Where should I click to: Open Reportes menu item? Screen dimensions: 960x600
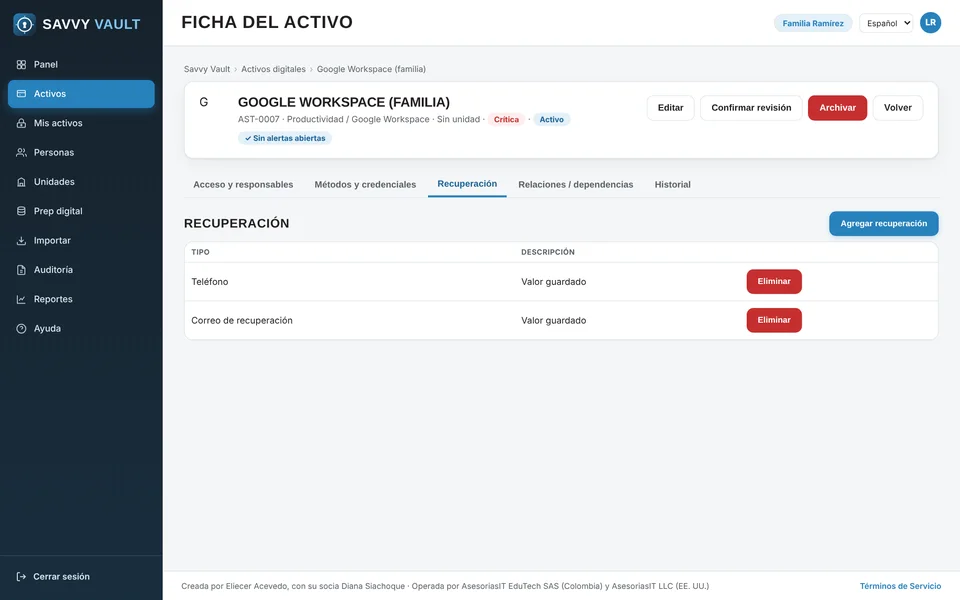tap(81, 299)
